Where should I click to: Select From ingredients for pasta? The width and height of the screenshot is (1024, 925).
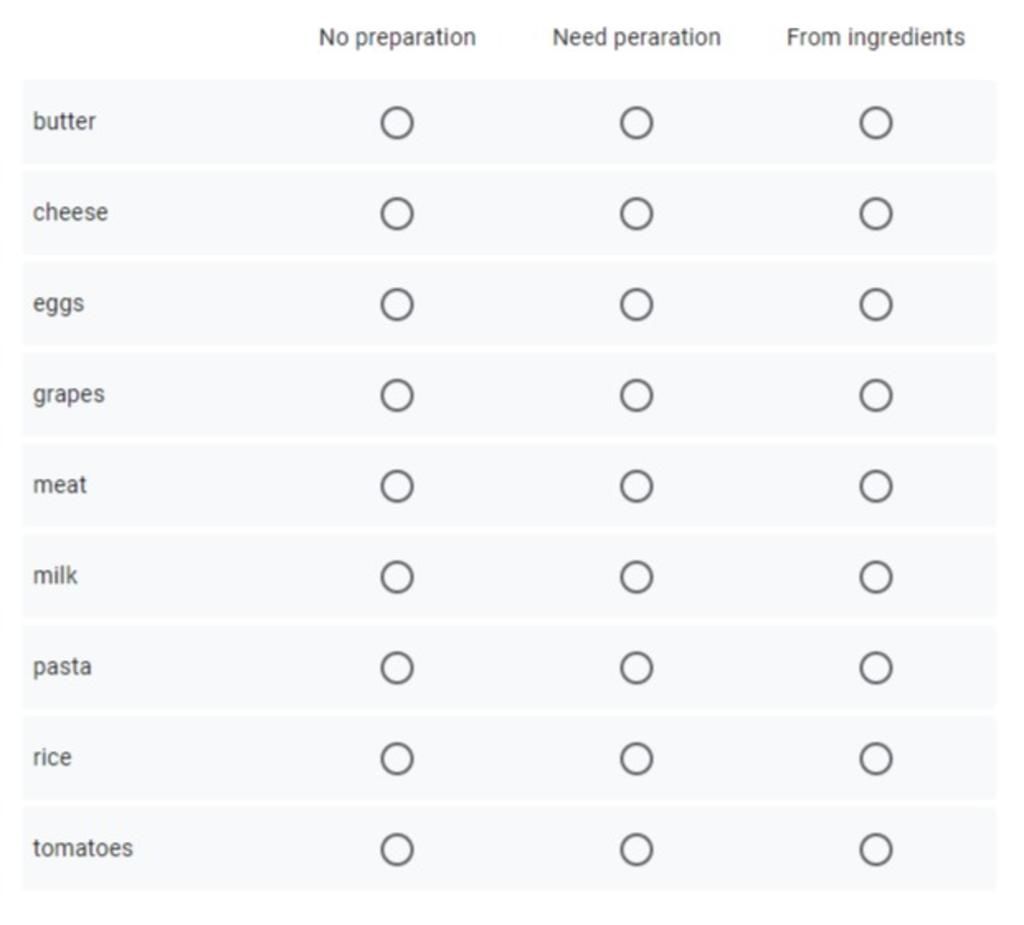click(876, 668)
